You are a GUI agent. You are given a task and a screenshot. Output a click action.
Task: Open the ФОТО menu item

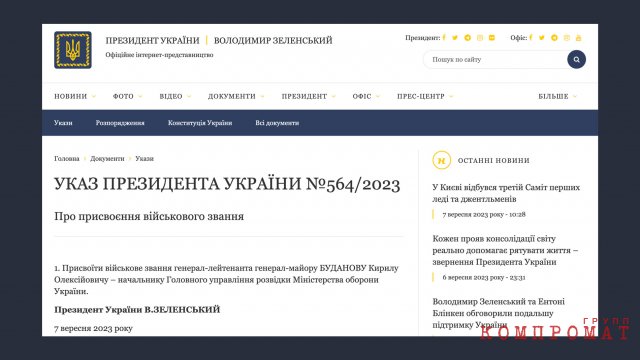click(x=123, y=96)
